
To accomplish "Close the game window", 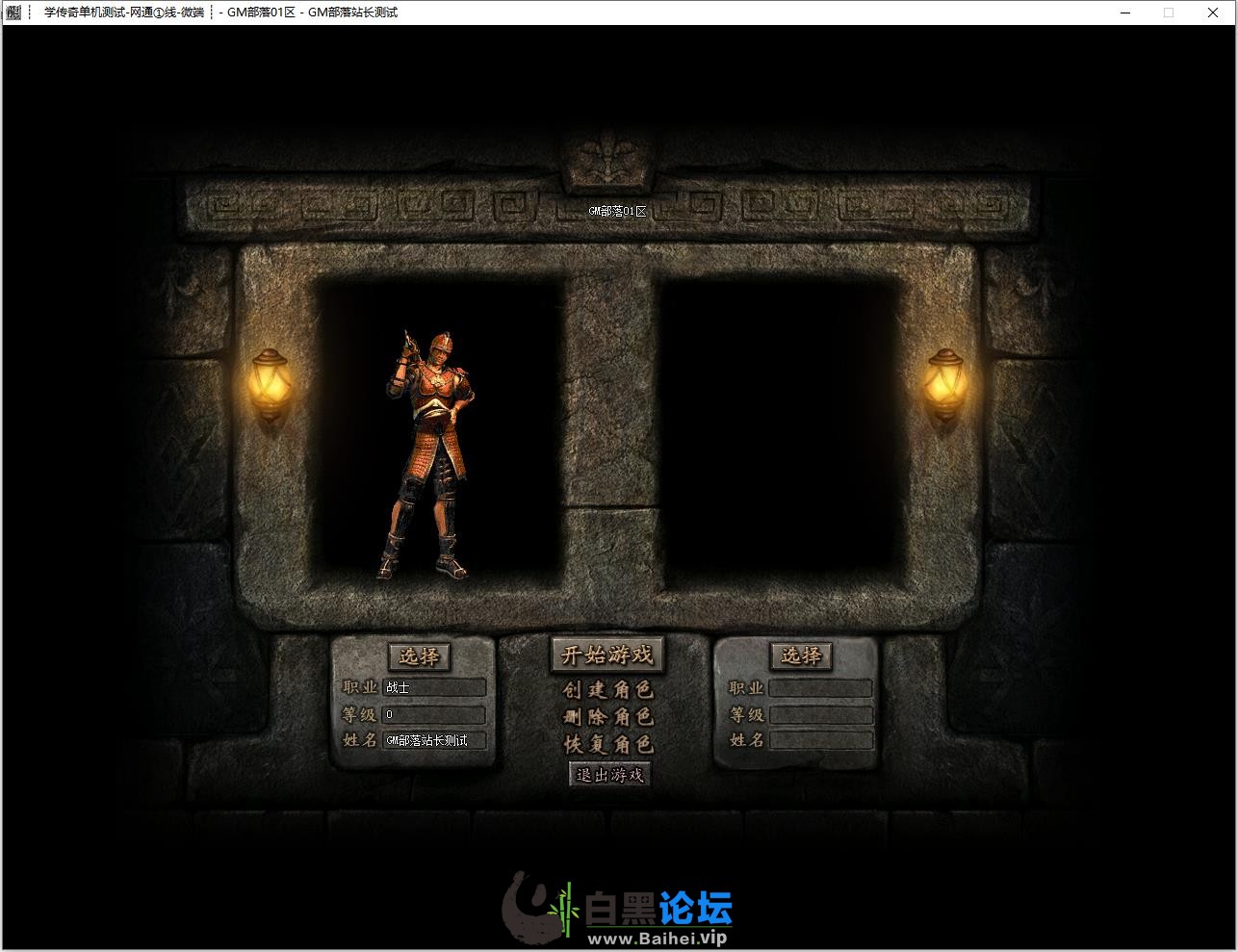I will point(1211,13).
